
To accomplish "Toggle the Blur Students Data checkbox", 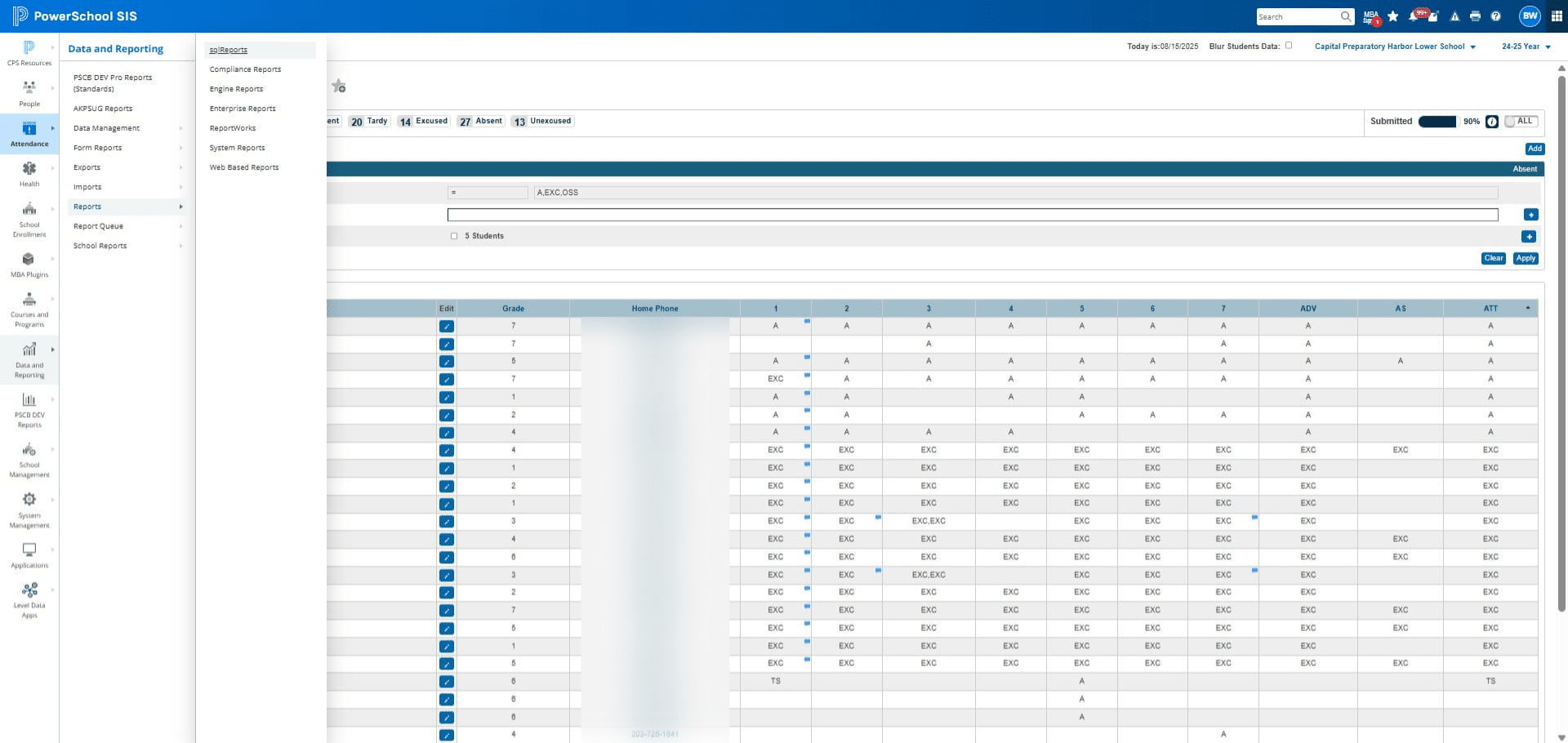I will click(1289, 46).
